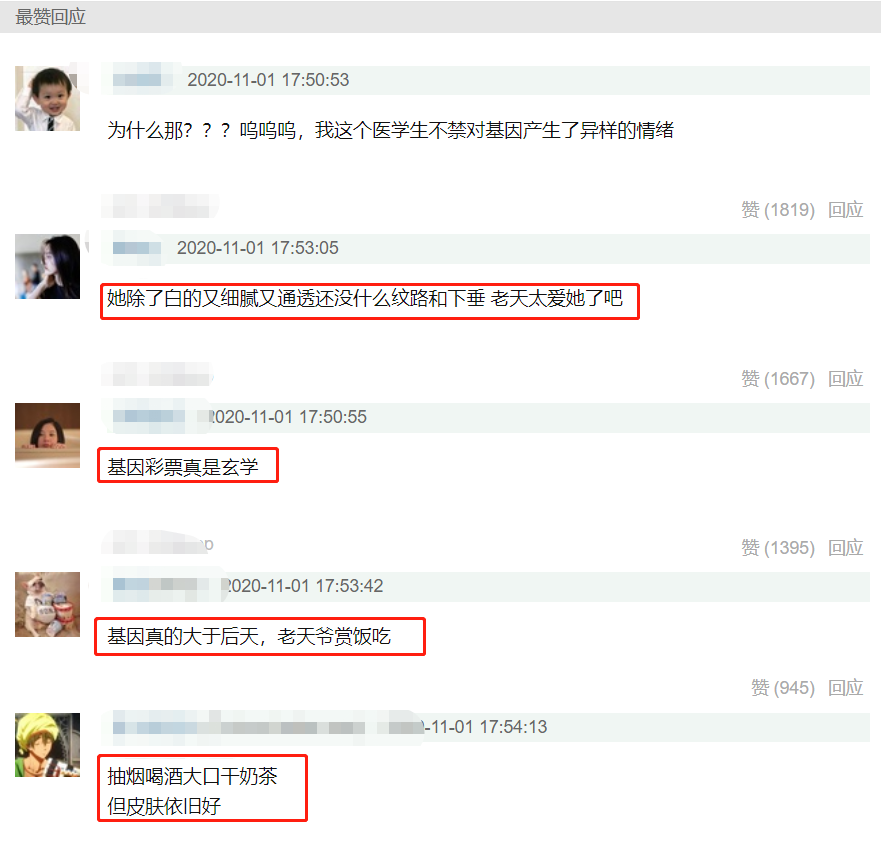The width and height of the screenshot is (881, 841).
Task: Click the comment 抽烟喝酒大口干奶茶
Action: (x=192, y=776)
